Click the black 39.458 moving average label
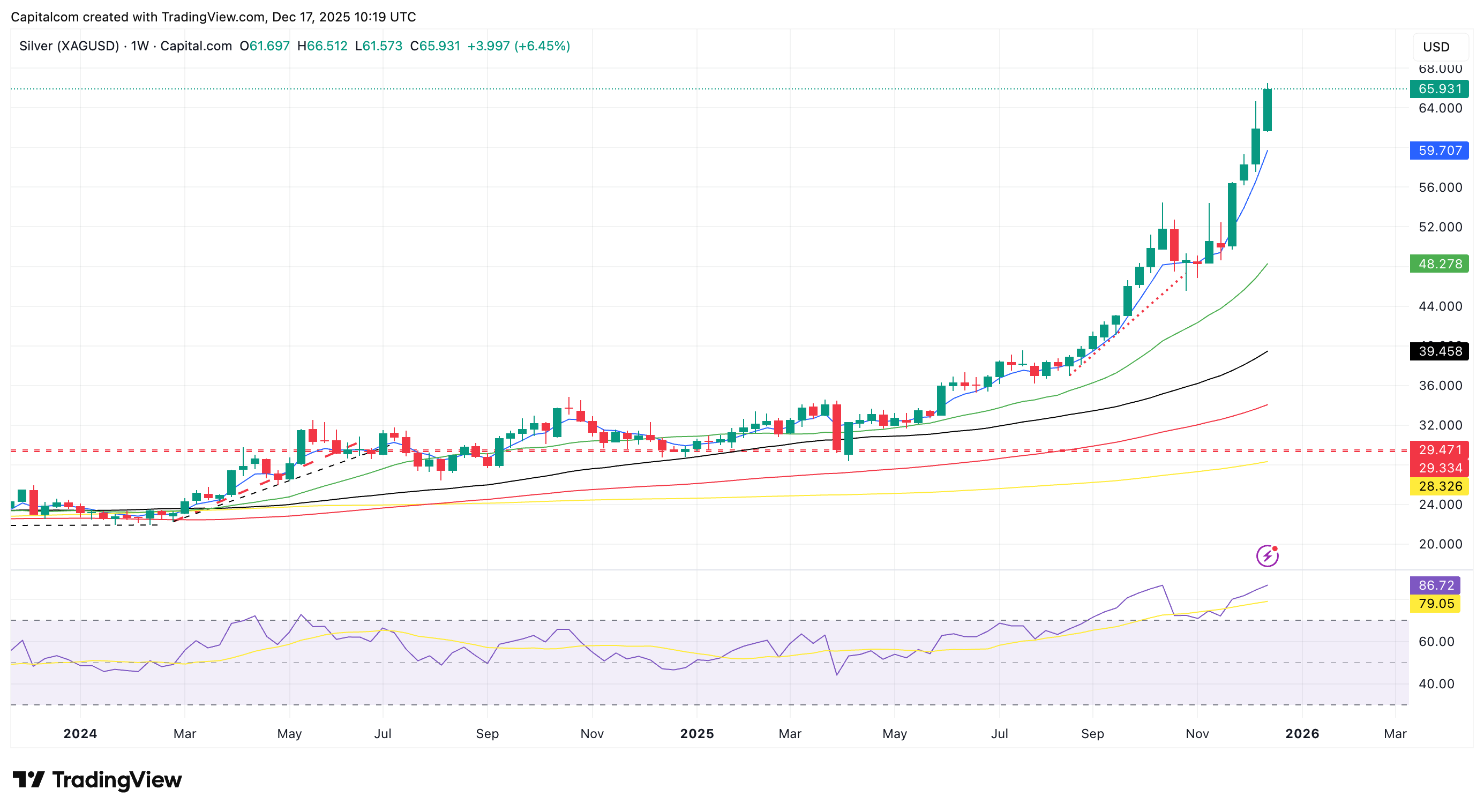This screenshot has width=1484, height=812. pos(1438,351)
